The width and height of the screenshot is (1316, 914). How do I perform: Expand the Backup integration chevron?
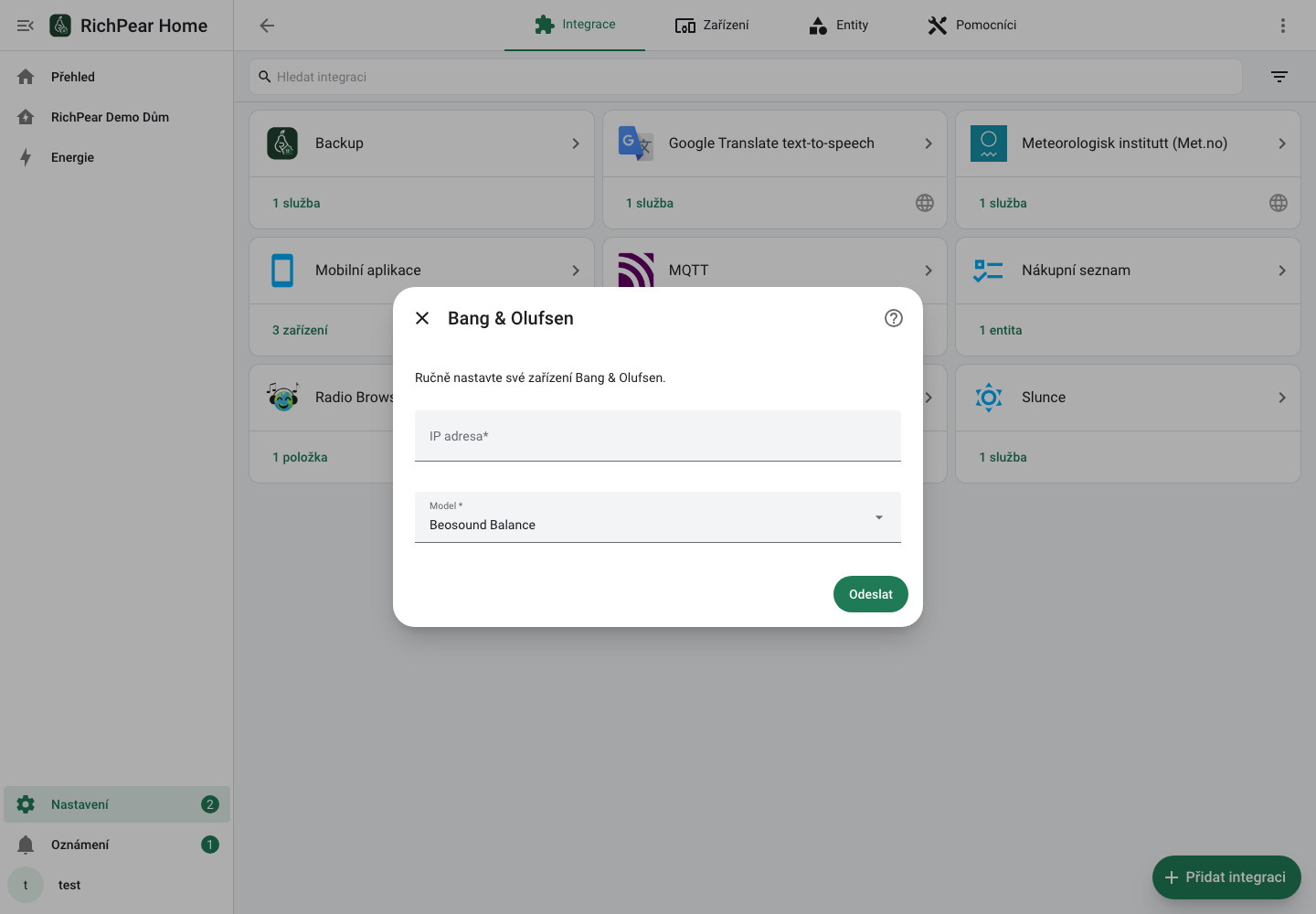click(x=576, y=143)
